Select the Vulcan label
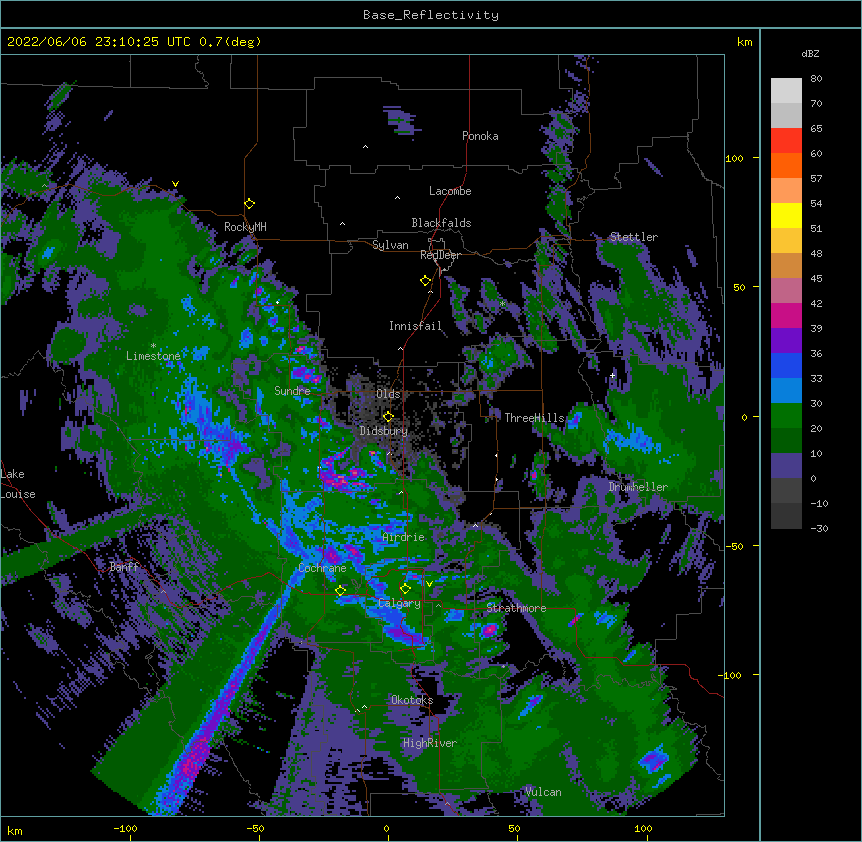This screenshot has height=842, width=862. click(543, 792)
